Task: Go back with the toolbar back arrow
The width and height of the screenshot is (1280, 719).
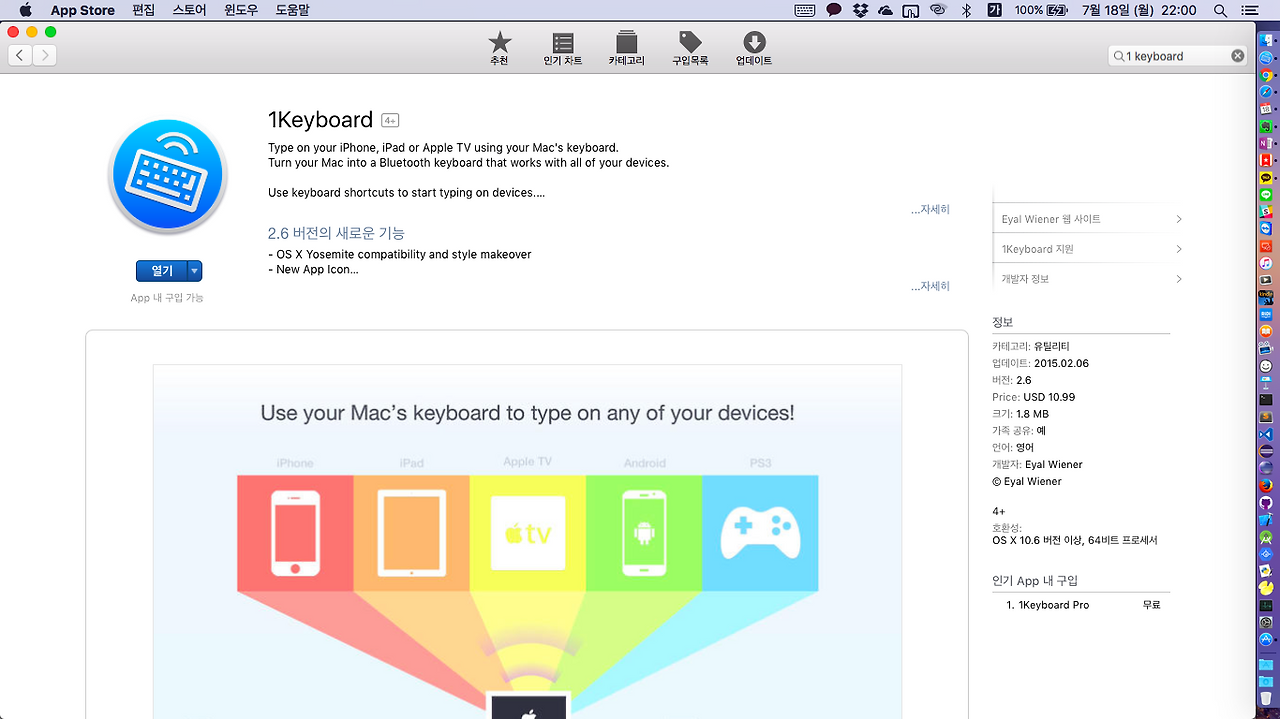Action: (x=20, y=56)
